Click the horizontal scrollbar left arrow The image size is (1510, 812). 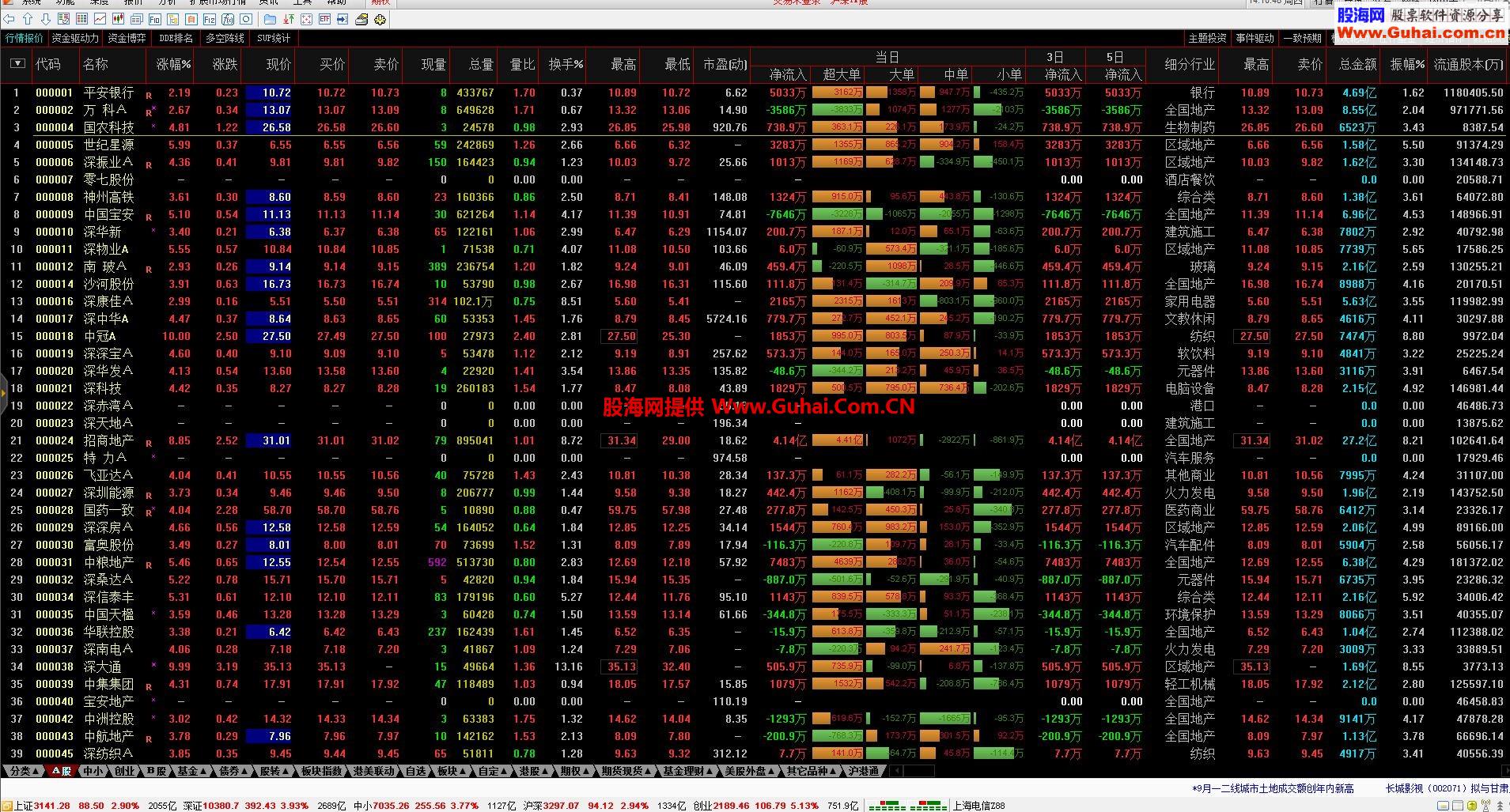tap(896, 771)
